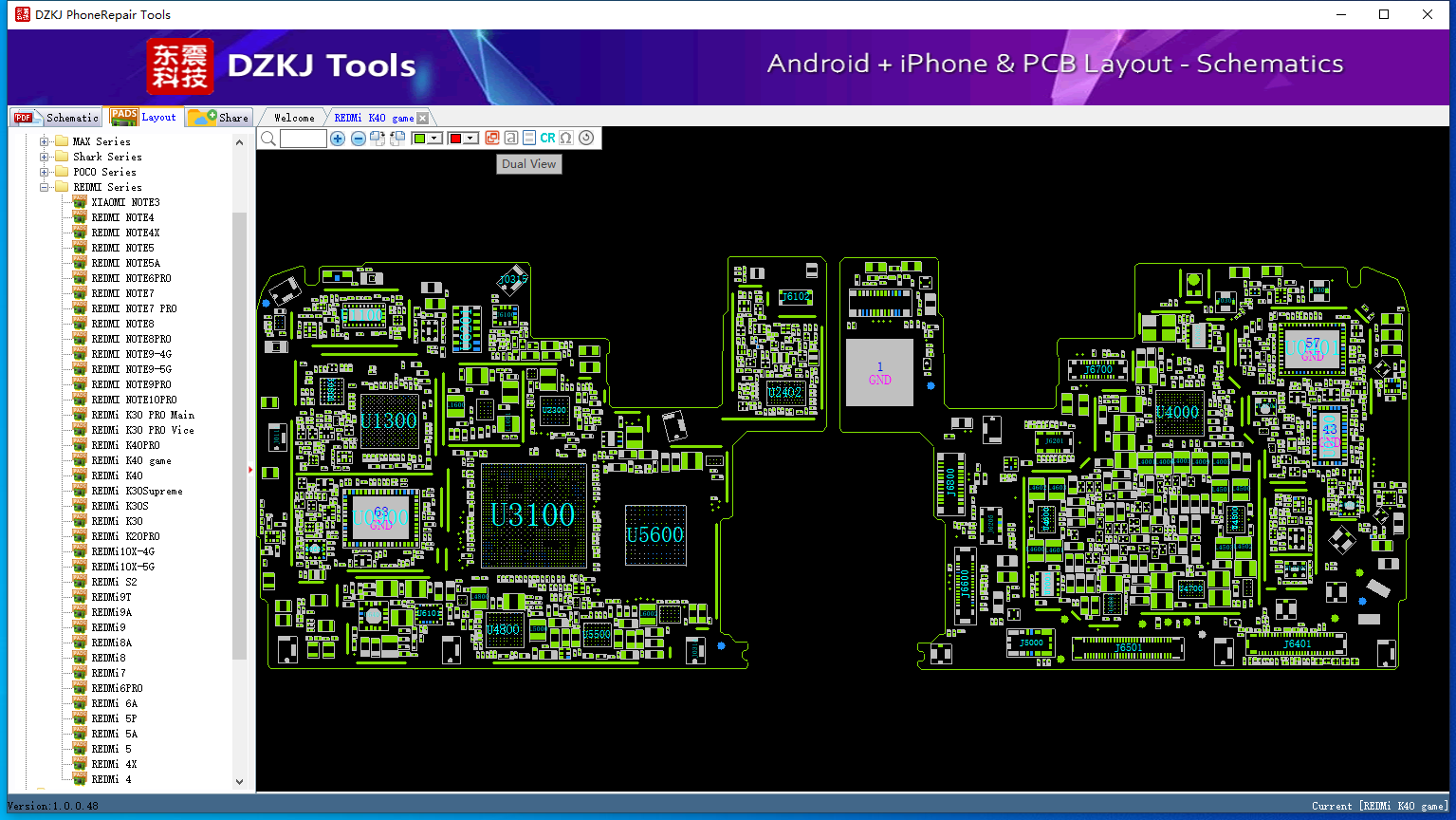Image resolution: width=1456 pixels, height=820 pixels.
Task: Click the red color swatch
Action: (x=455, y=139)
